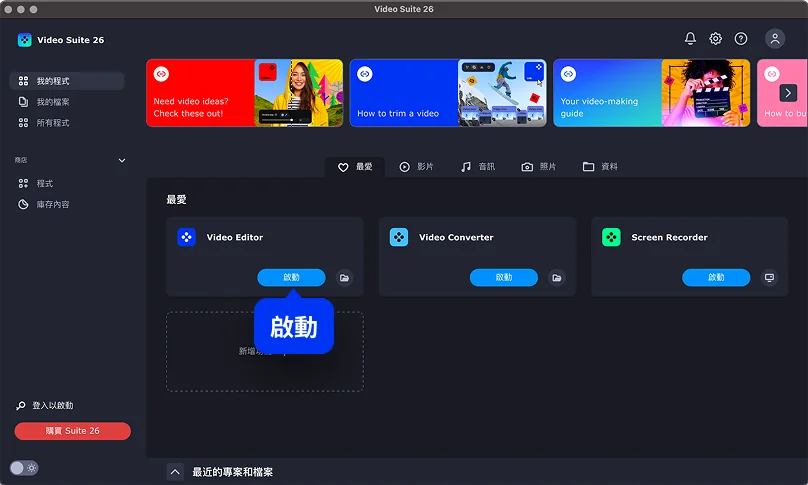Click the link icon on the red ideas banner

[x=161, y=74]
